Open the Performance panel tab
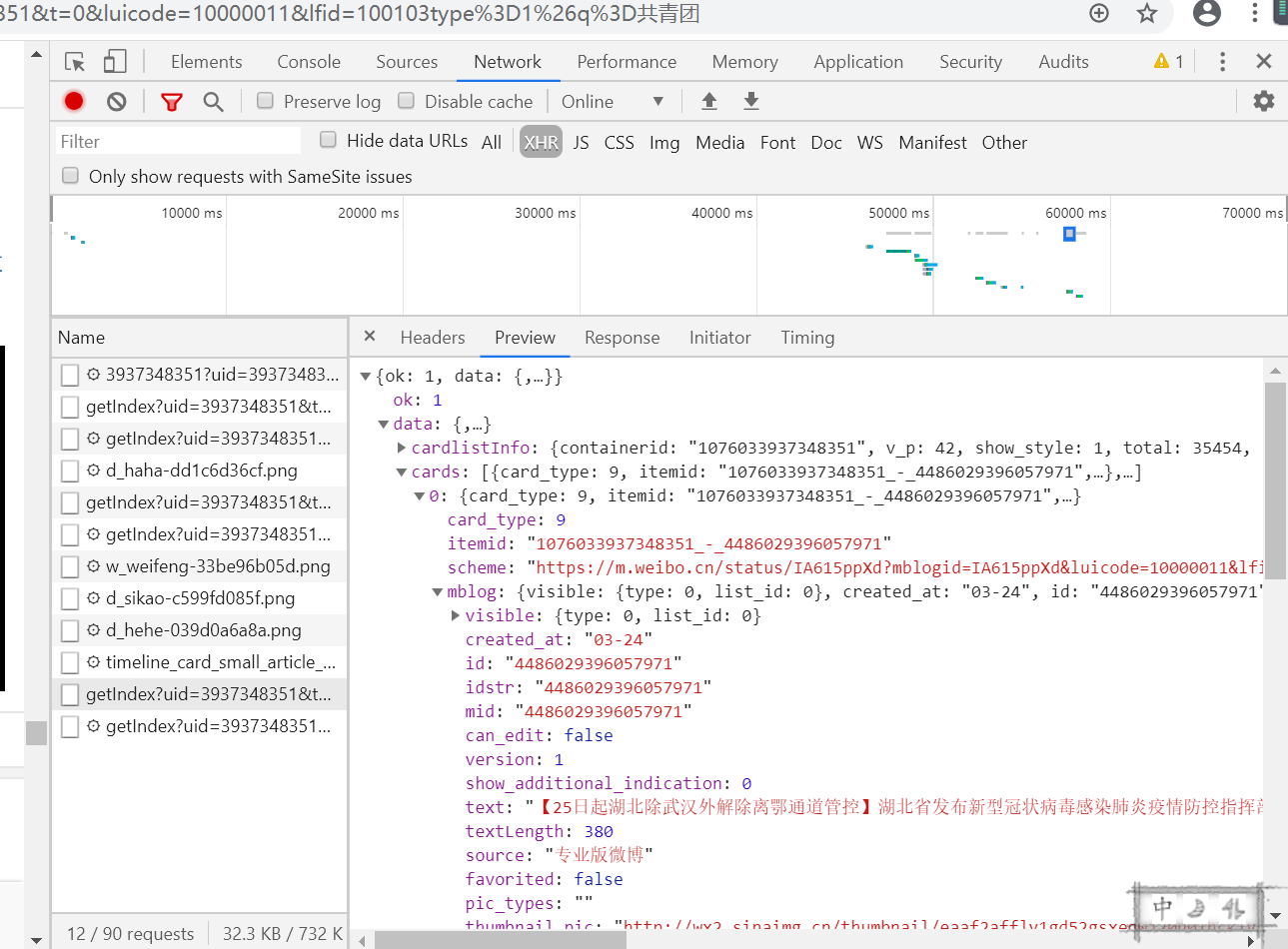The height and width of the screenshot is (949, 1288). [x=627, y=62]
